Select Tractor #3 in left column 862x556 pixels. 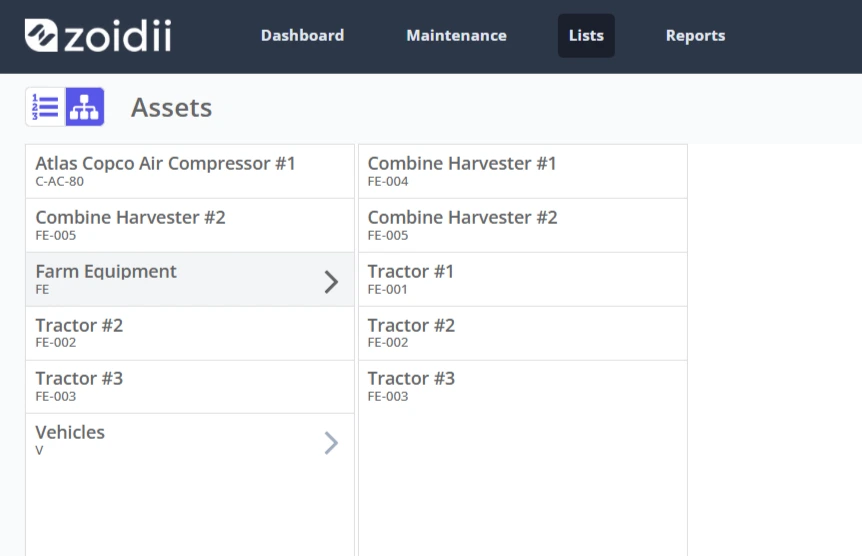(190, 387)
